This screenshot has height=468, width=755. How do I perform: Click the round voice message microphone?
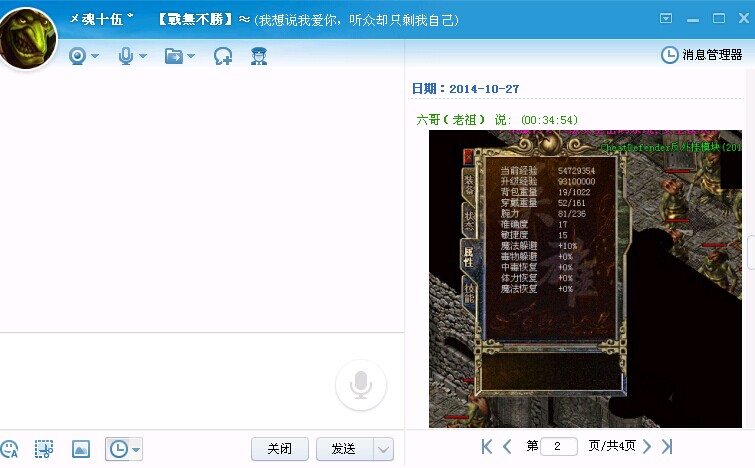(x=361, y=385)
